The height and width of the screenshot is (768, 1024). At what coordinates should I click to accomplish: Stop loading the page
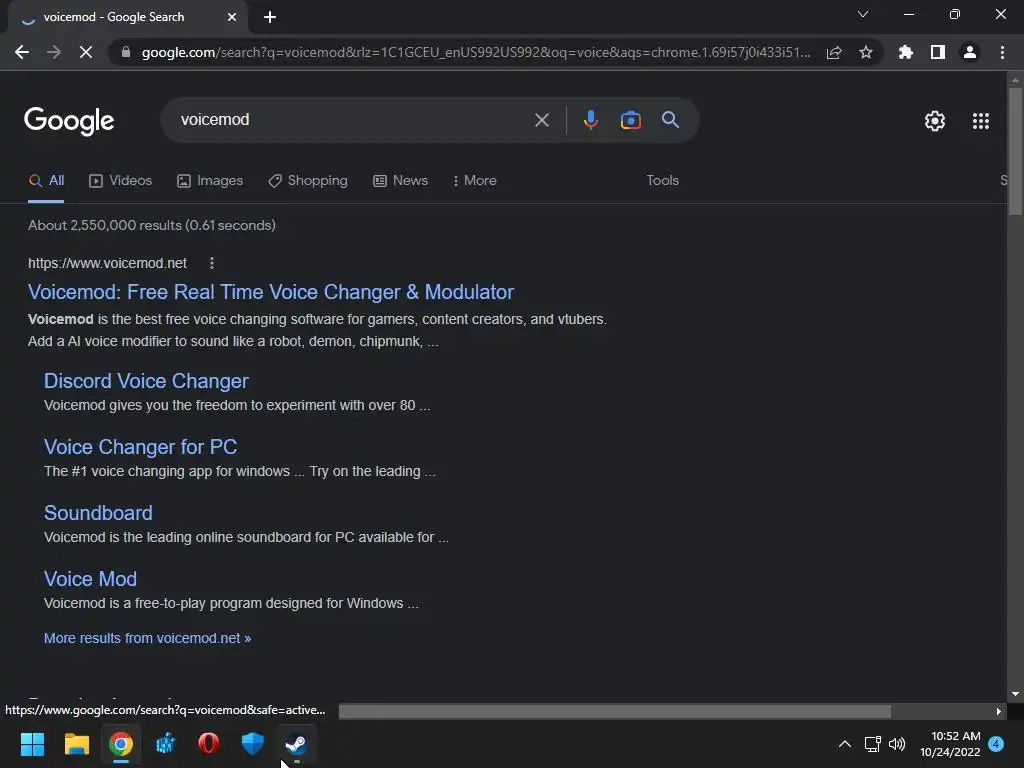pos(86,52)
